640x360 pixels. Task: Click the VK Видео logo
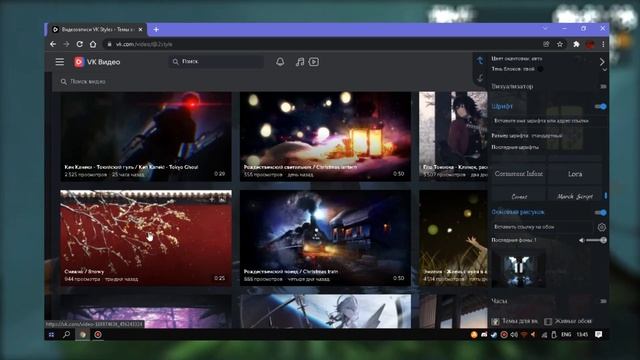coord(97,62)
